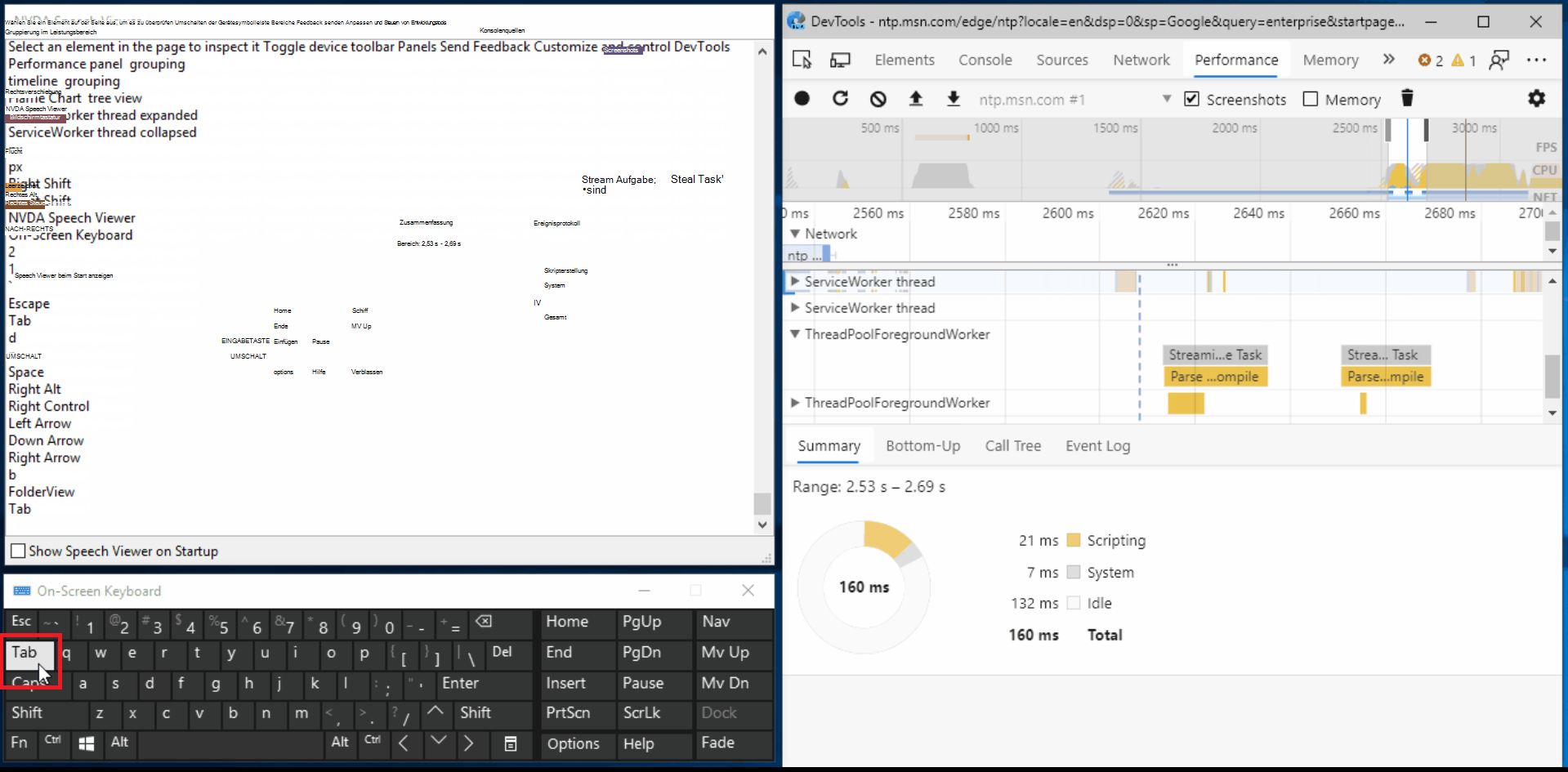Image resolution: width=1568 pixels, height=772 pixels.
Task: Toggle Show Speech Viewer on Startup
Action: point(17,551)
